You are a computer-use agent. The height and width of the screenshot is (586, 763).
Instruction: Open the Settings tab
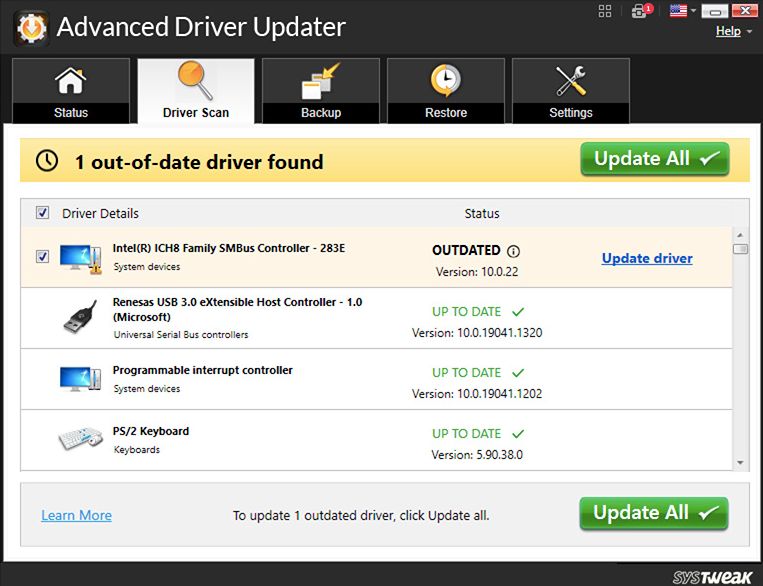point(571,91)
